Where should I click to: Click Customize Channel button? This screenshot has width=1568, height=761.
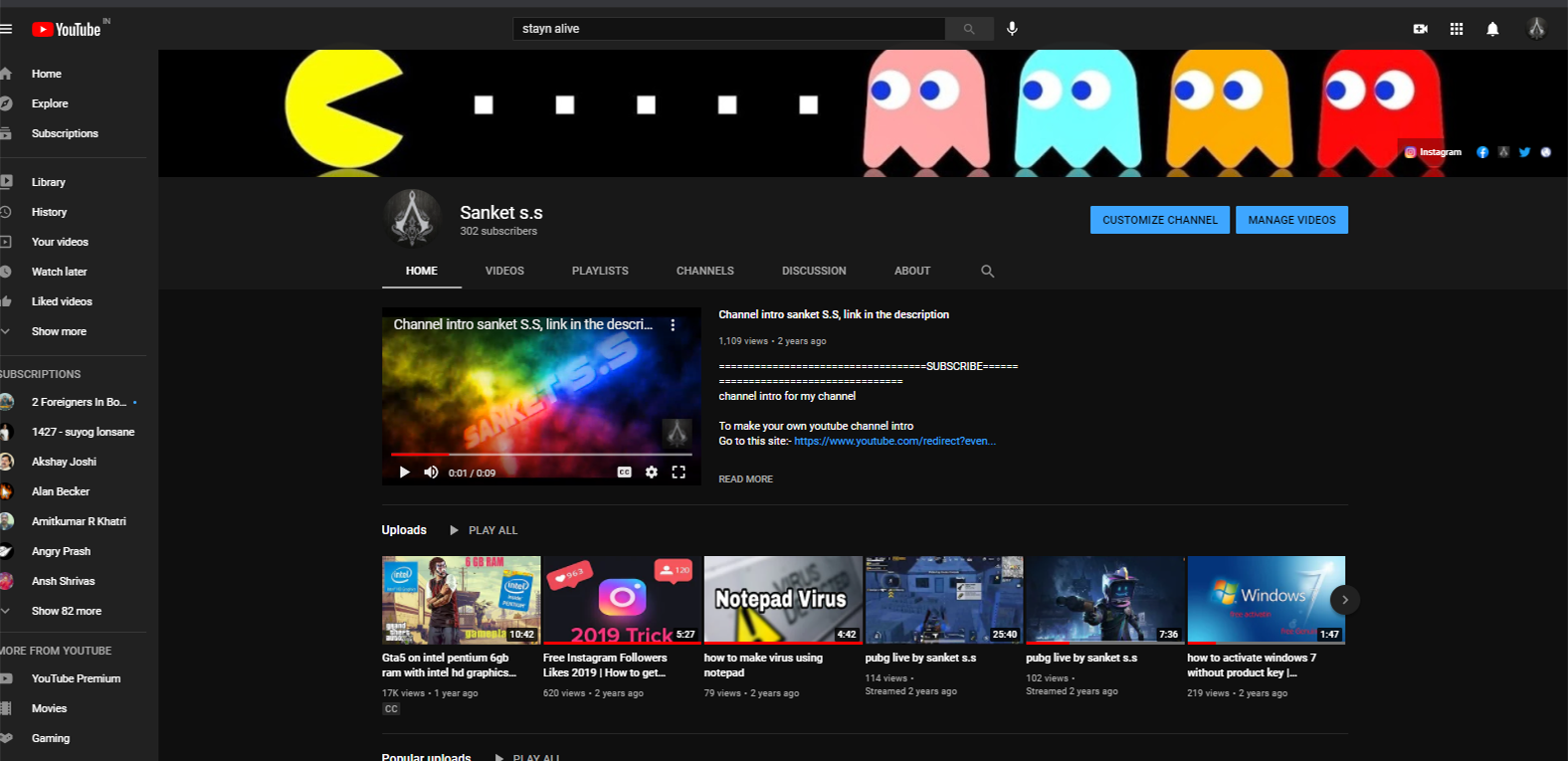[x=1160, y=220]
